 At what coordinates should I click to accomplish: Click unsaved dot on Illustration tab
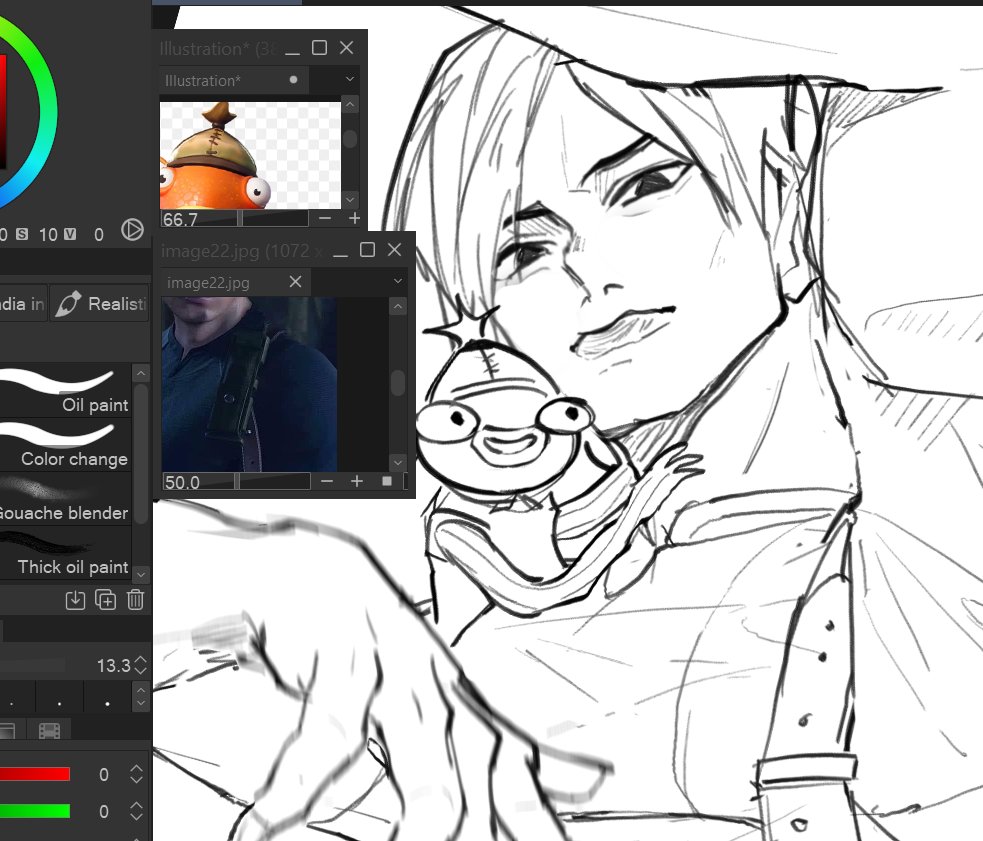tap(293, 80)
